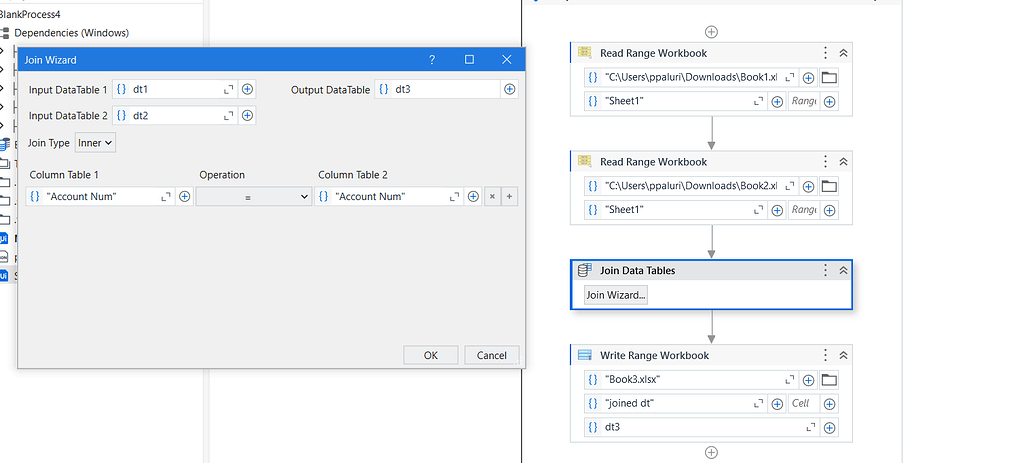Click the Join Wizard... button in activity
The image size is (1035, 463).
coord(616,295)
